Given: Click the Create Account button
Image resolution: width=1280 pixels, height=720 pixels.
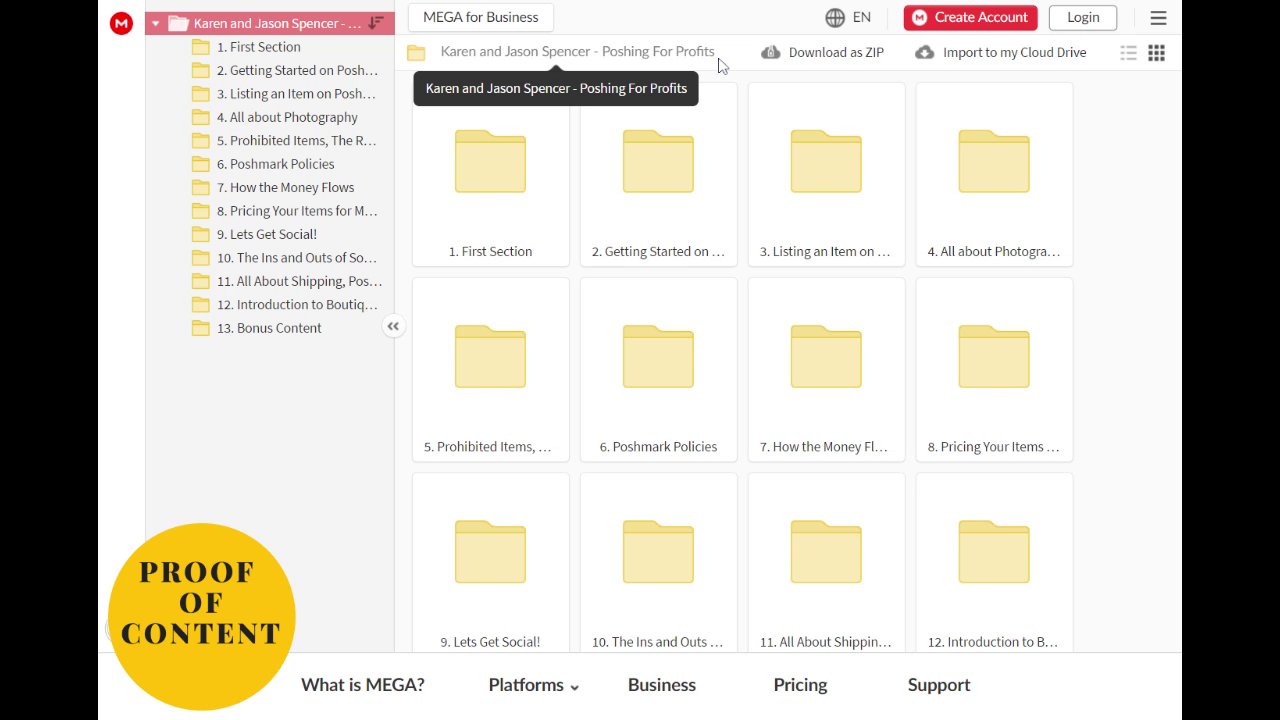Looking at the screenshot, I should [971, 17].
